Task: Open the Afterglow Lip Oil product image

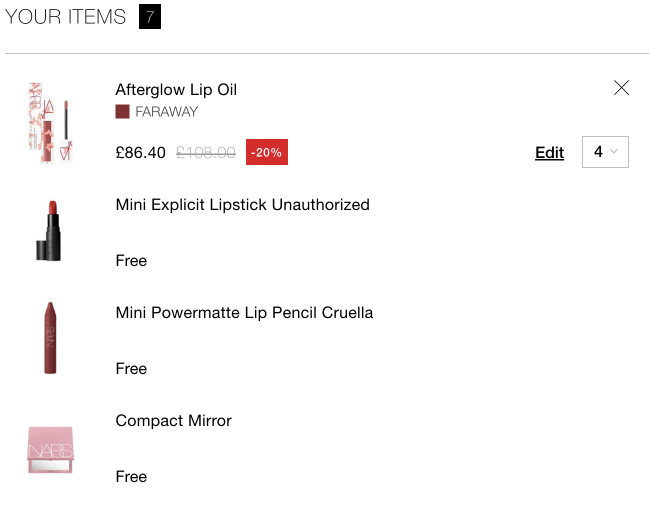Action: [x=51, y=123]
